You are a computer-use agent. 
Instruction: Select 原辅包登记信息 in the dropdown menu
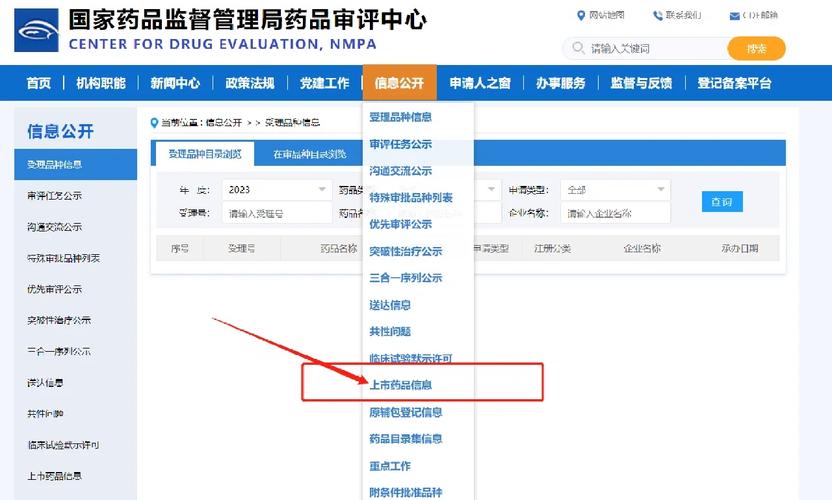tap(406, 412)
